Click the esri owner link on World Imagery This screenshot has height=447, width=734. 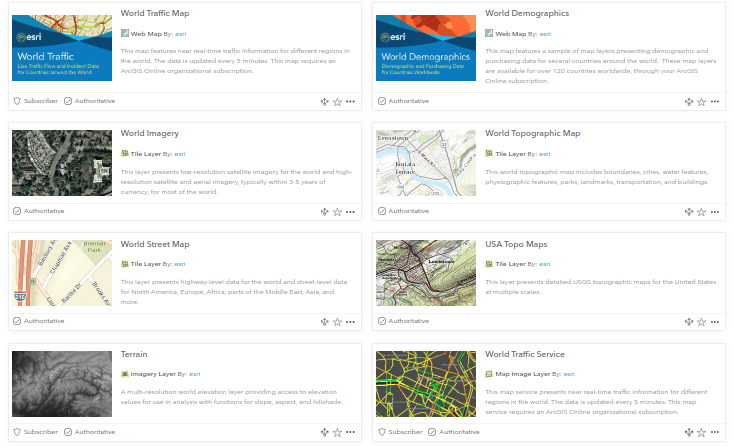(180, 153)
